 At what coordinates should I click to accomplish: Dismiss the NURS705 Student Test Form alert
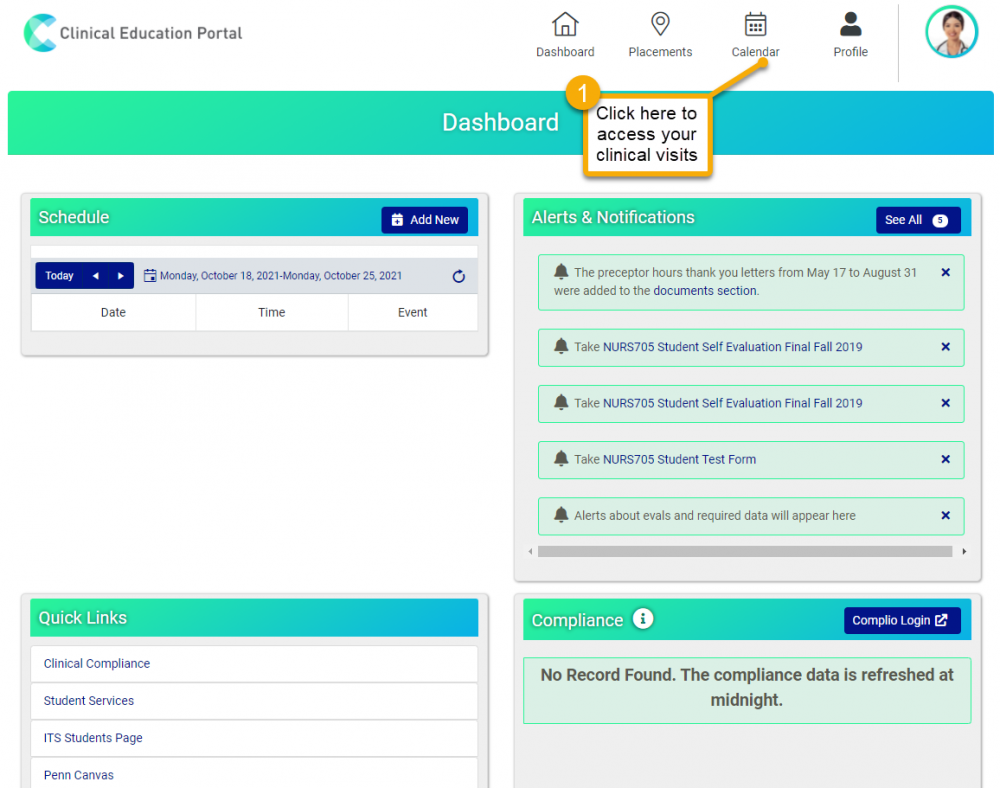[x=945, y=459]
